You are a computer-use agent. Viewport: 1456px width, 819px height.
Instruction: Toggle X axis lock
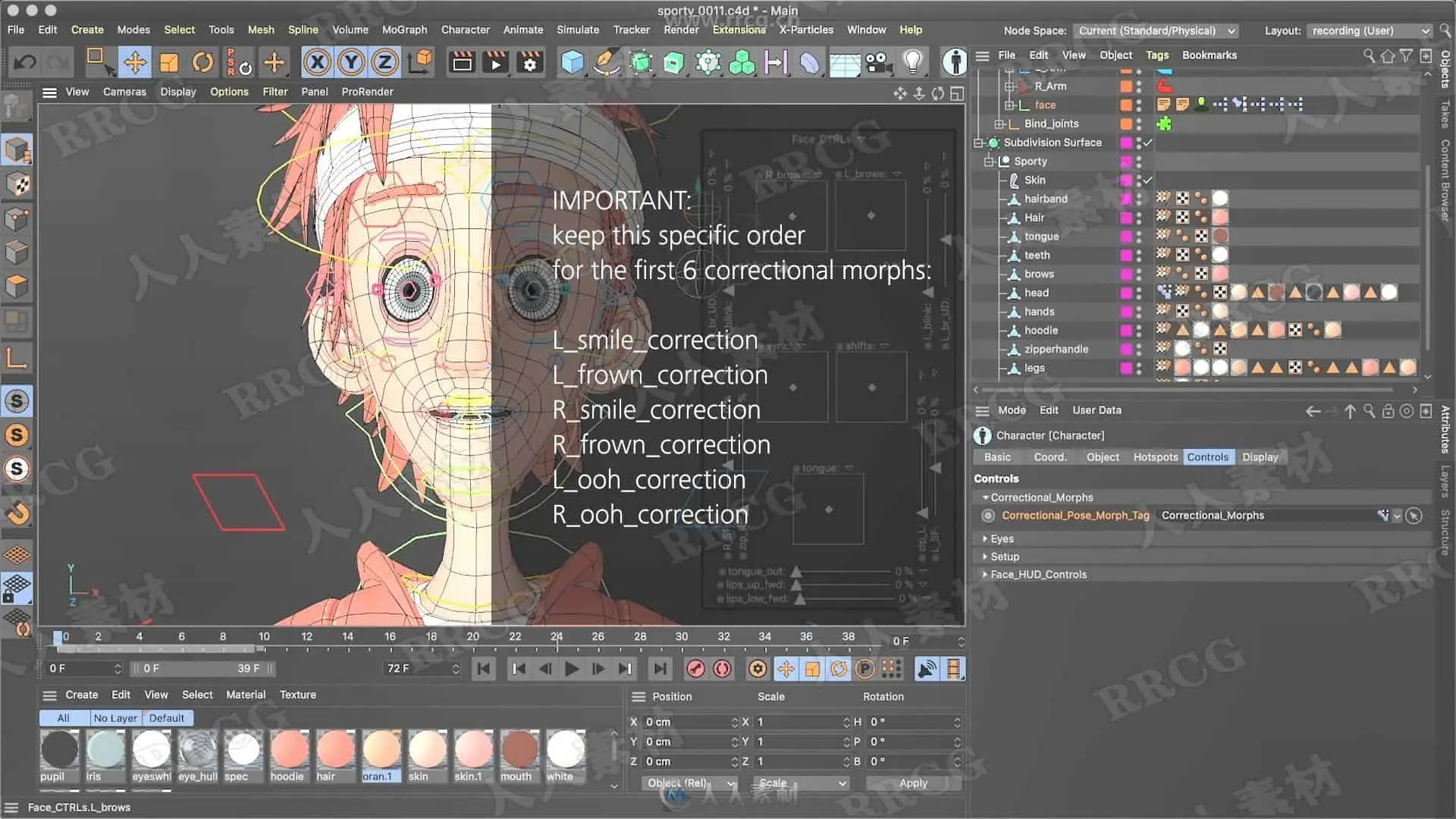pos(318,62)
